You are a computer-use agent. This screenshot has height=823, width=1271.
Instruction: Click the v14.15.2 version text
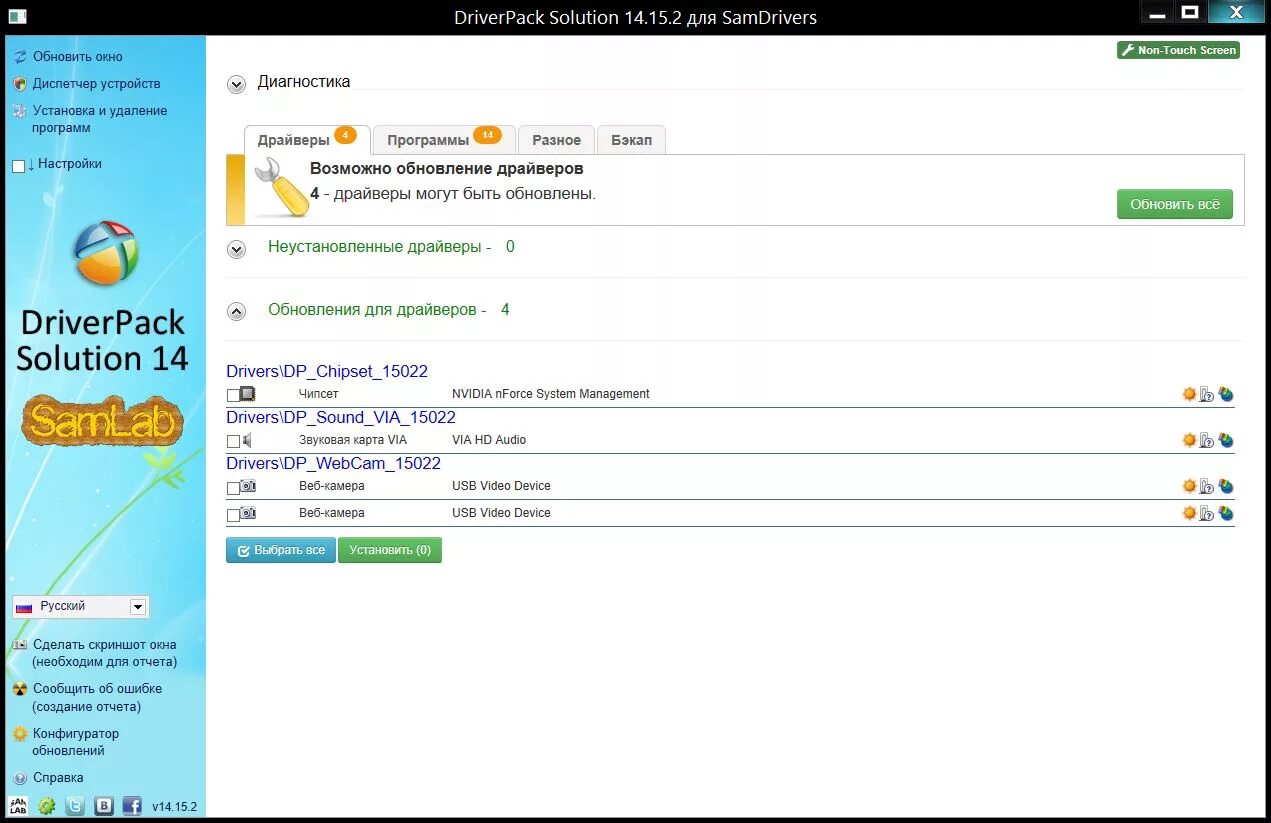click(174, 807)
